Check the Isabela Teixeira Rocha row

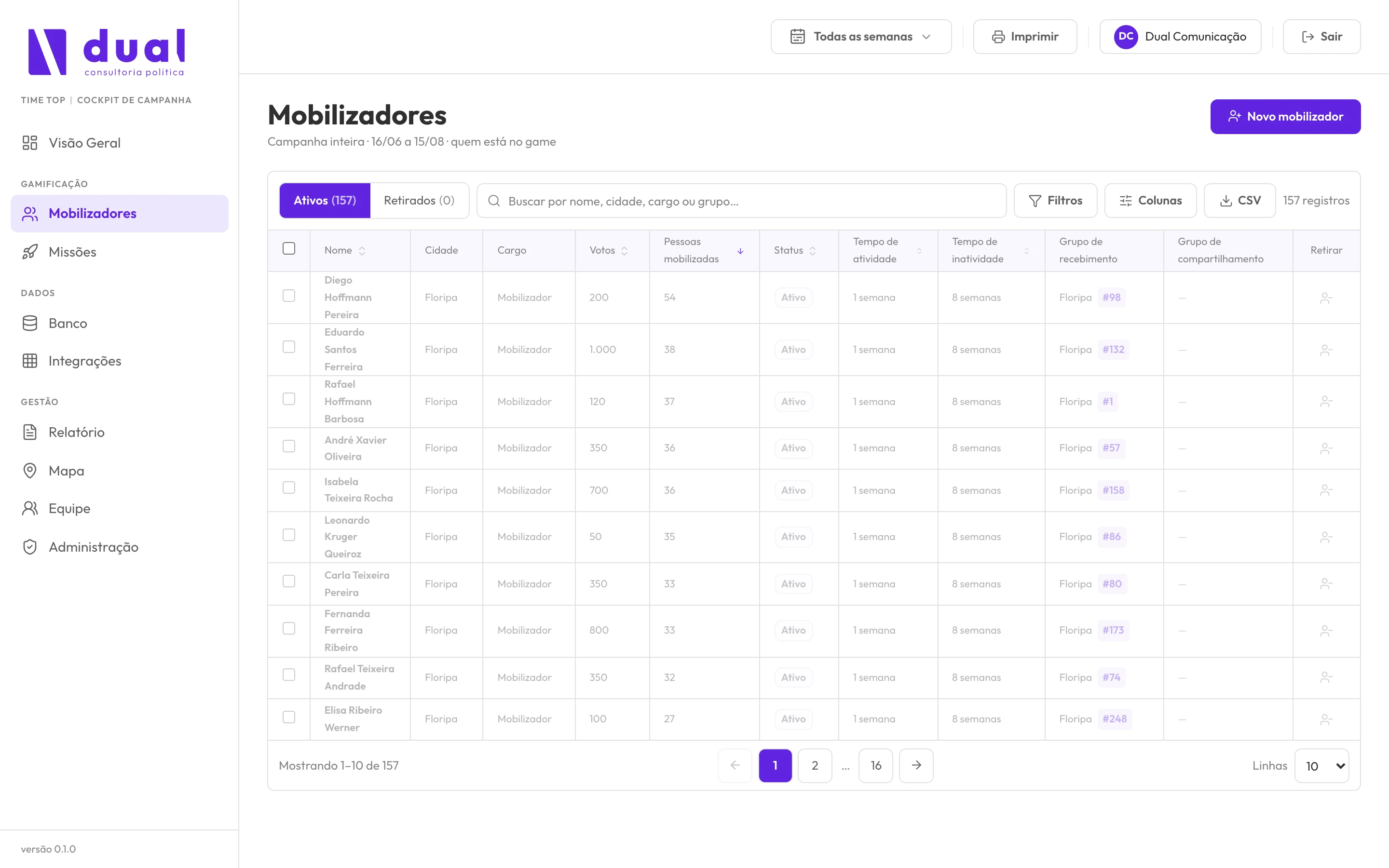(x=289, y=488)
